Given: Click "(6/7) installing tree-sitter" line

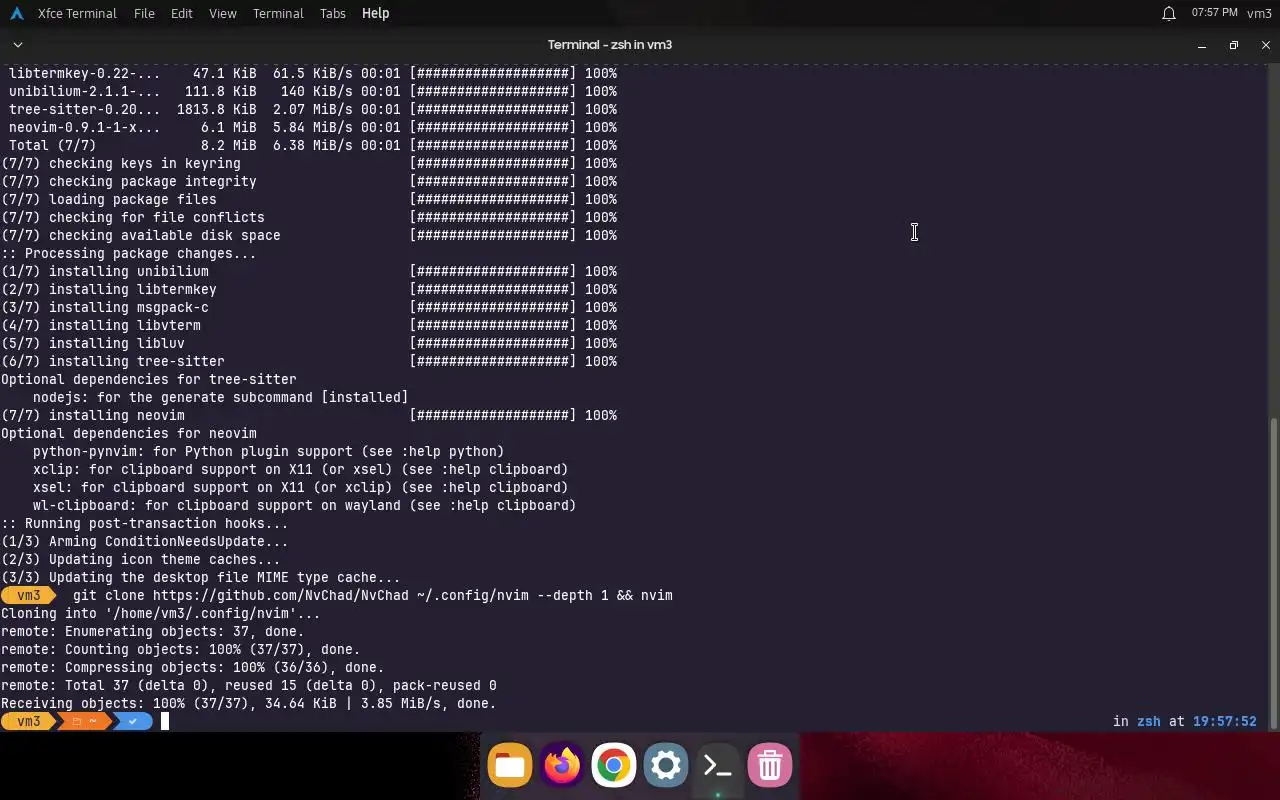Looking at the screenshot, I should (x=309, y=362).
